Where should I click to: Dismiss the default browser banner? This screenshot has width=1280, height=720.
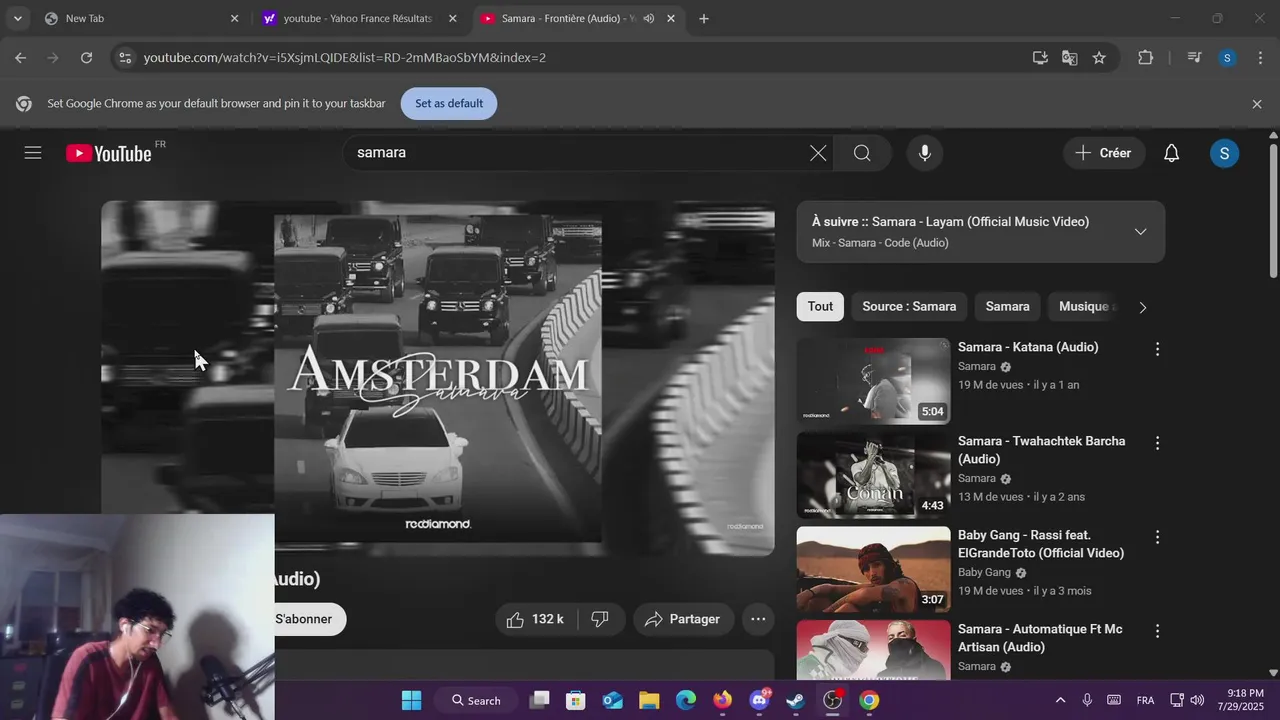click(x=1257, y=104)
